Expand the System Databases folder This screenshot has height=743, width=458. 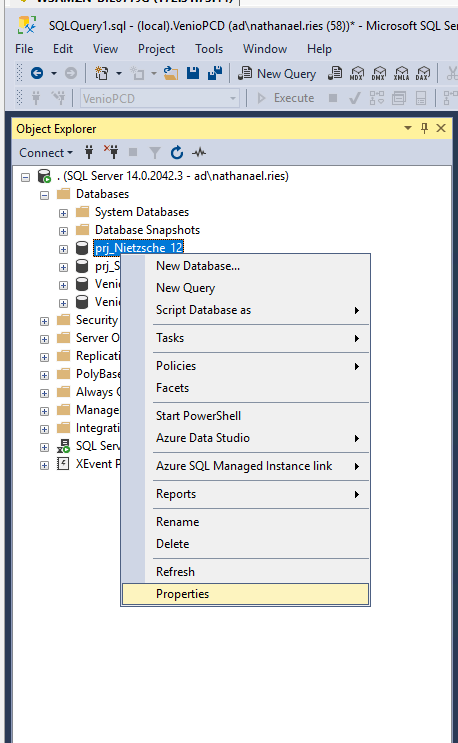[x=63, y=213]
